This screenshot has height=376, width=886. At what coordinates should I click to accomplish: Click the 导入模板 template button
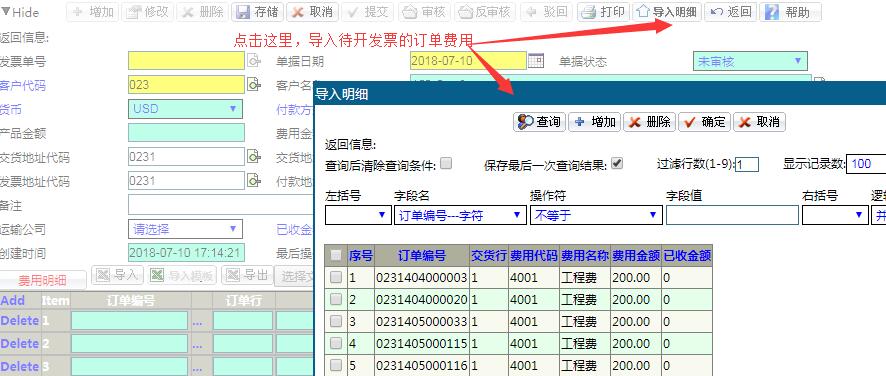[183, 275]
